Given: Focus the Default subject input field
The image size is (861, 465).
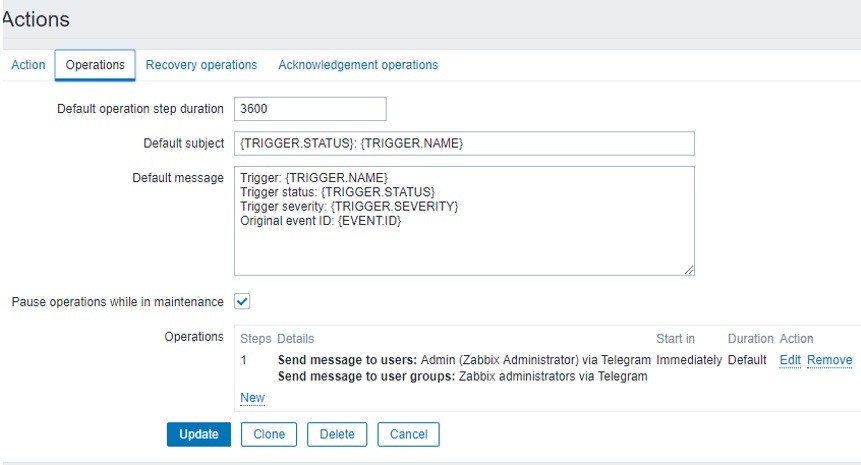Looking at the screenshot, I should tap(464, 144).
